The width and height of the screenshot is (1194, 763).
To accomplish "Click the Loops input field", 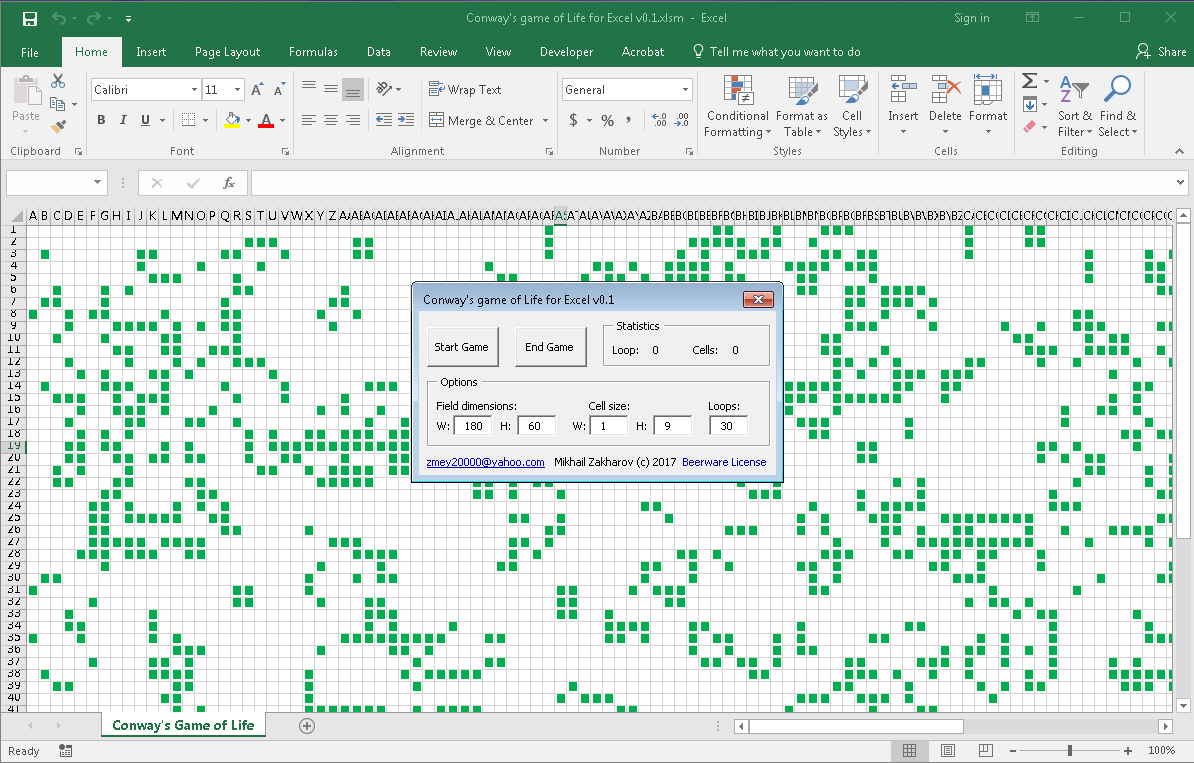I will [x=728, y=426].
